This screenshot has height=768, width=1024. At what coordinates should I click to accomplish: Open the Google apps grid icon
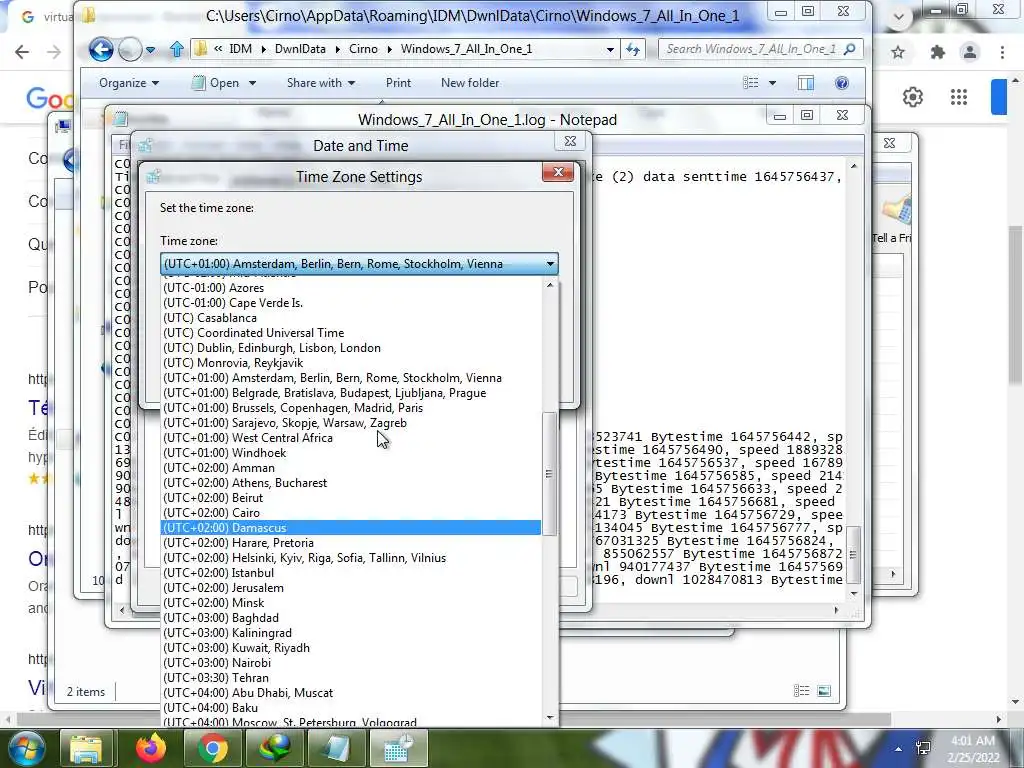pyautogui.click(x=959, y=97)
